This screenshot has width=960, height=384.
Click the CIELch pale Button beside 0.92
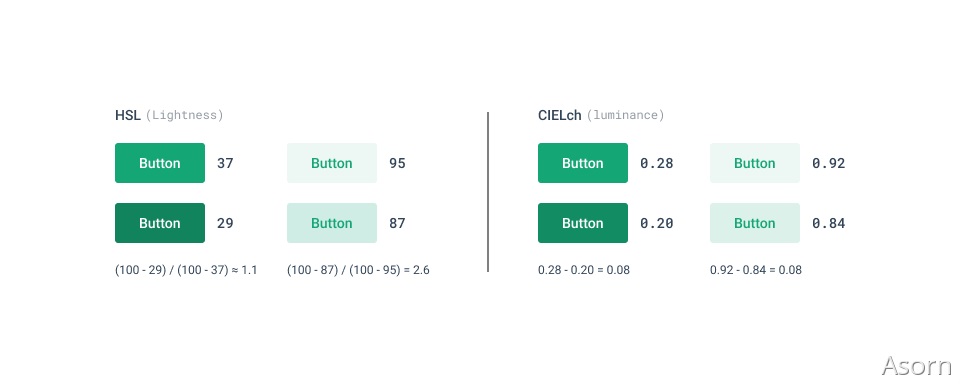pos(755,163)
